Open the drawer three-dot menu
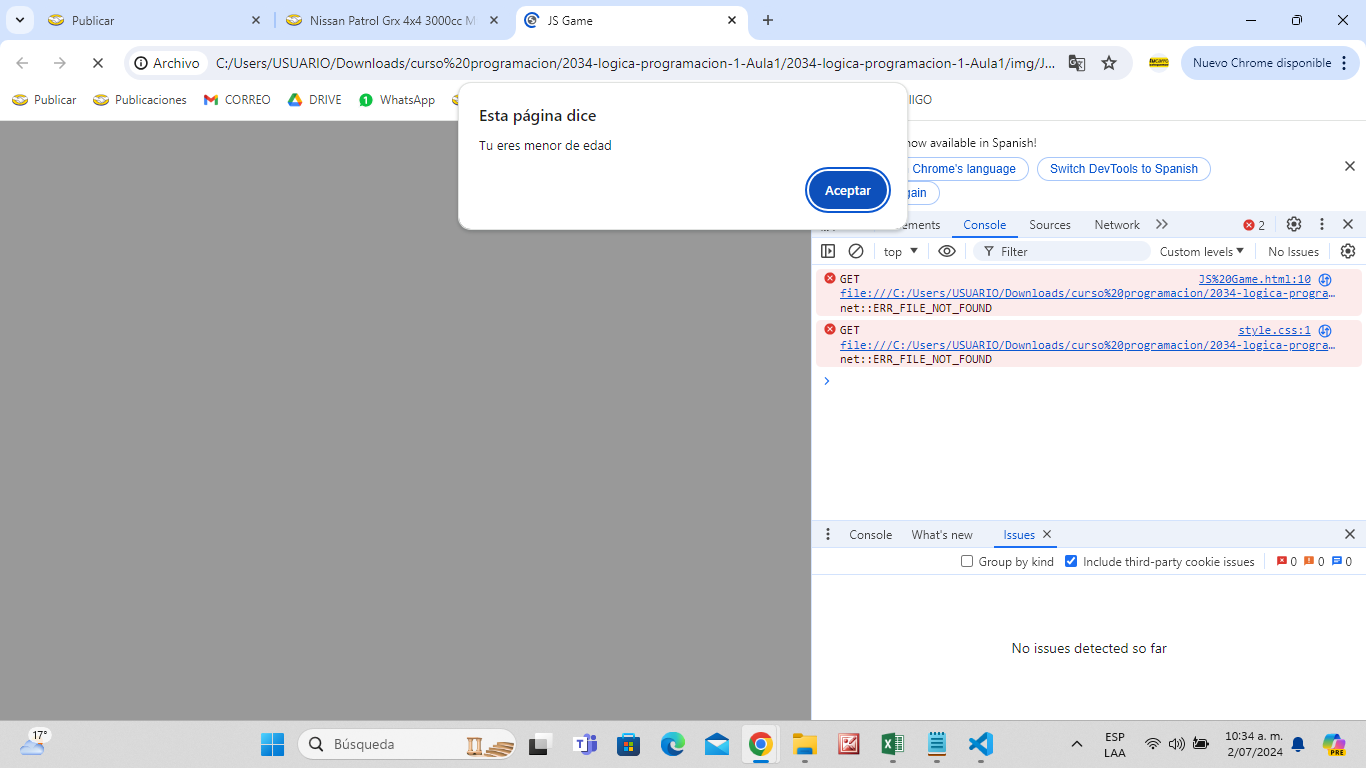The image size is (1366, 768). point(827,534)
